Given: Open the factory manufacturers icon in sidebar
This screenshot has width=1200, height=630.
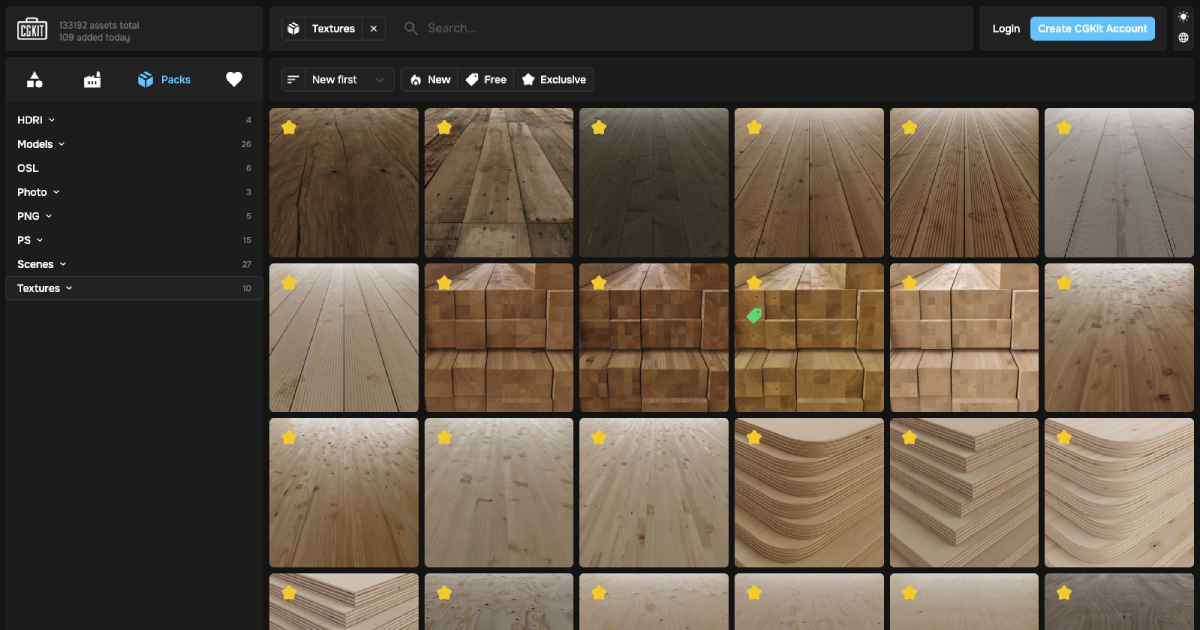Looking at the screenshot, I should pos(92,80).
